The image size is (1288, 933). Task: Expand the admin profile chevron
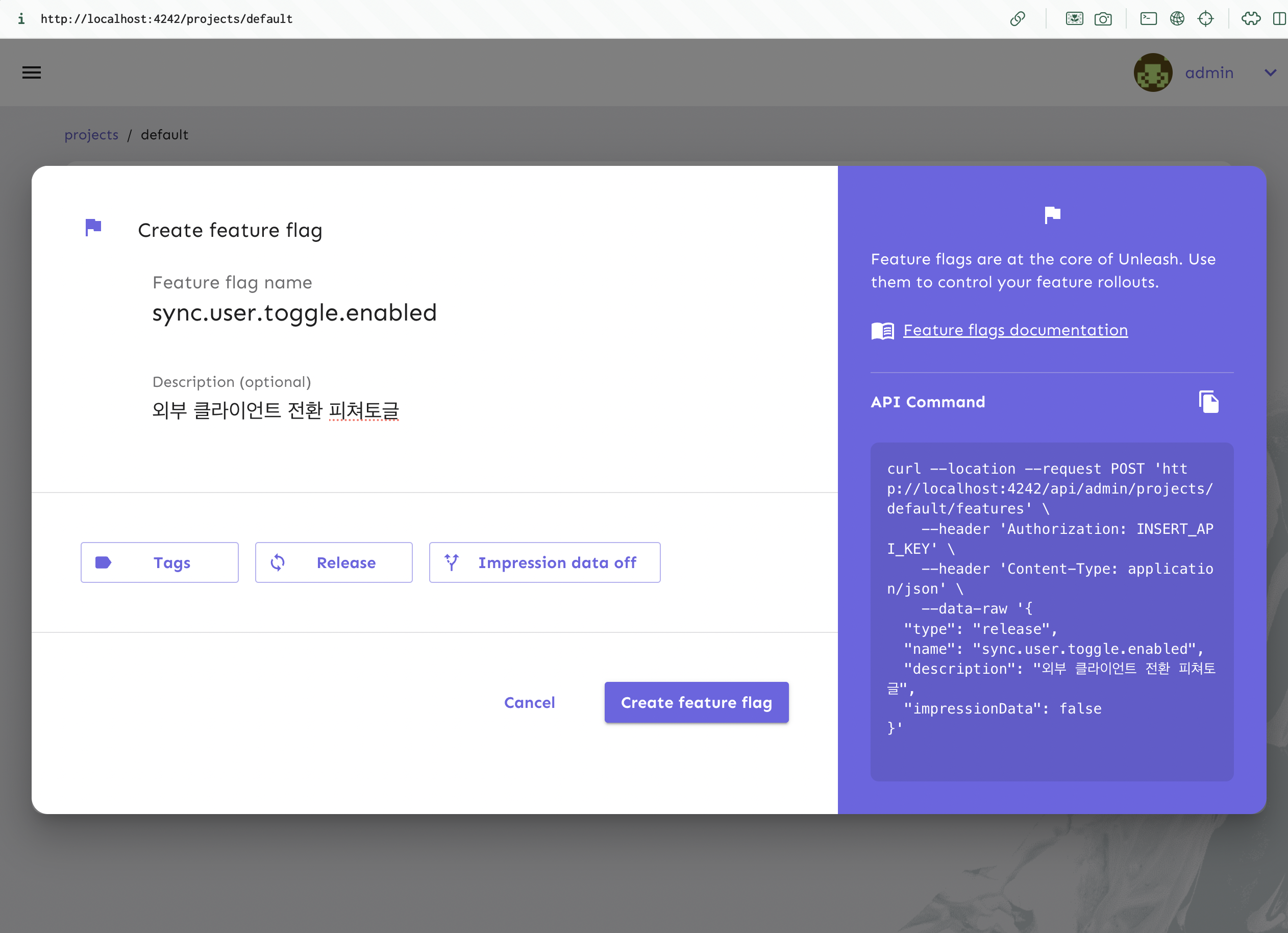pos(1271,72)
